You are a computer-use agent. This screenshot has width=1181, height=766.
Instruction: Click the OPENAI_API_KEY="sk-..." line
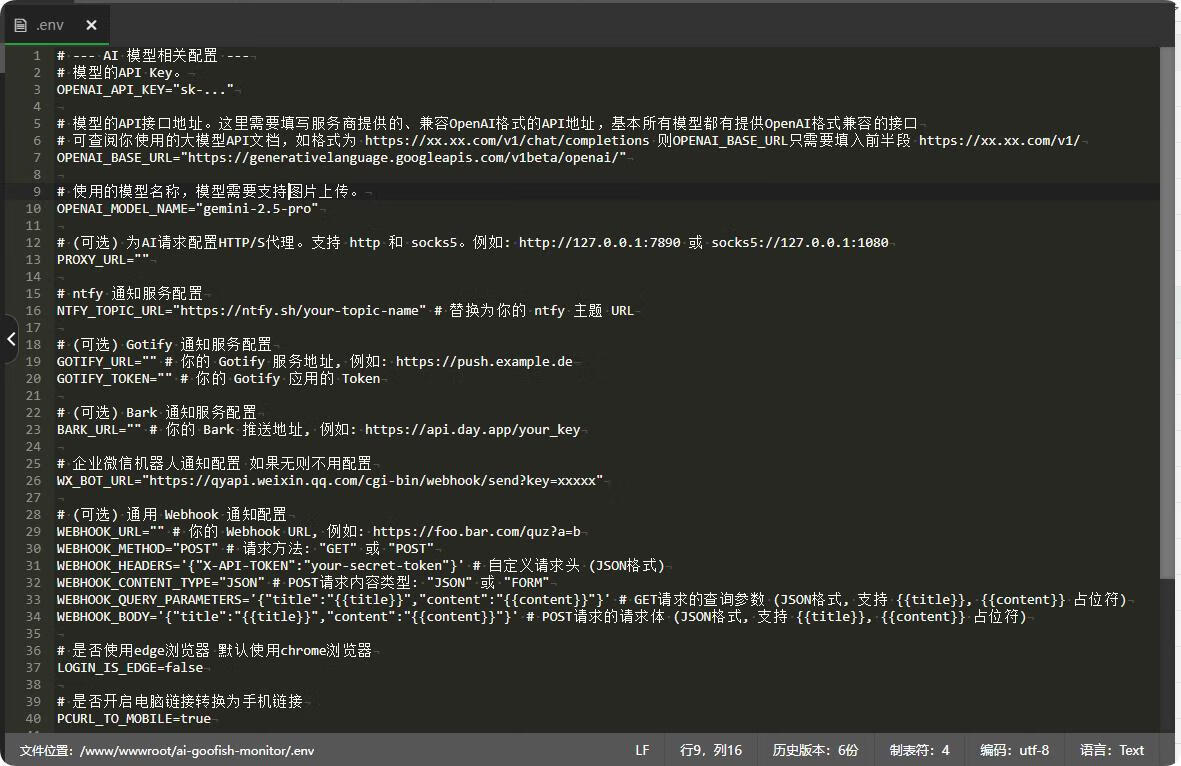(145, 90)
